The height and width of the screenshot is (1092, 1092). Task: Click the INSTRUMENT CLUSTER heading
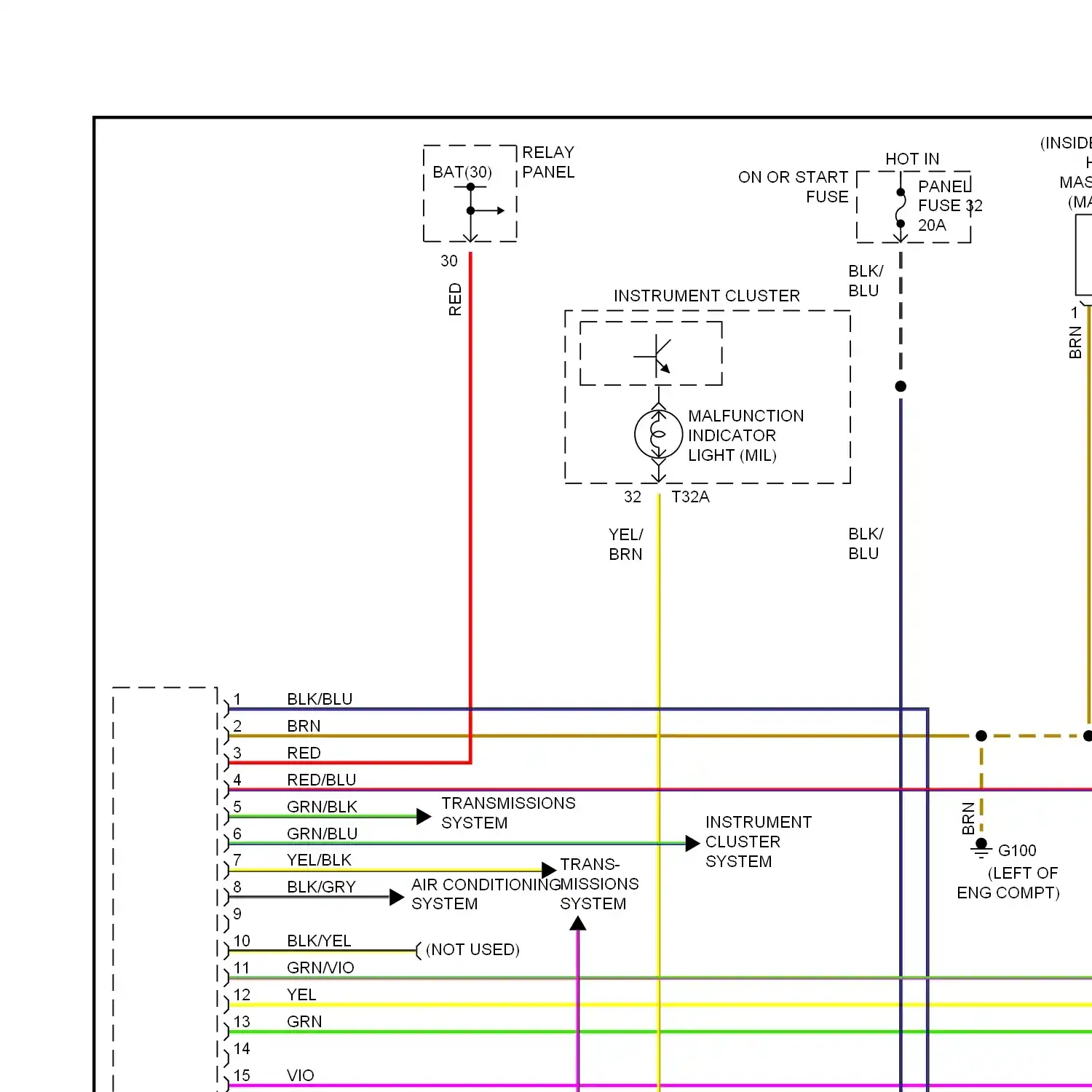(706, 296)
